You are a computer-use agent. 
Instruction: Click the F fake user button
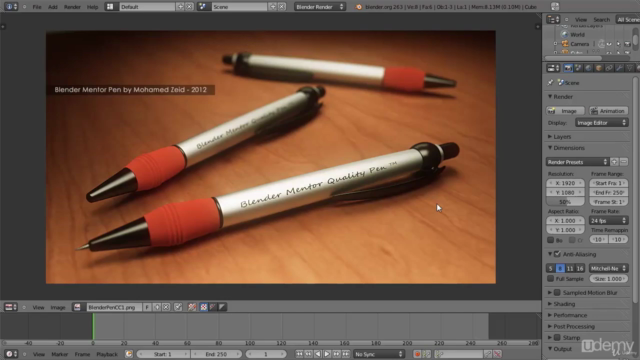tap(147, 307)
